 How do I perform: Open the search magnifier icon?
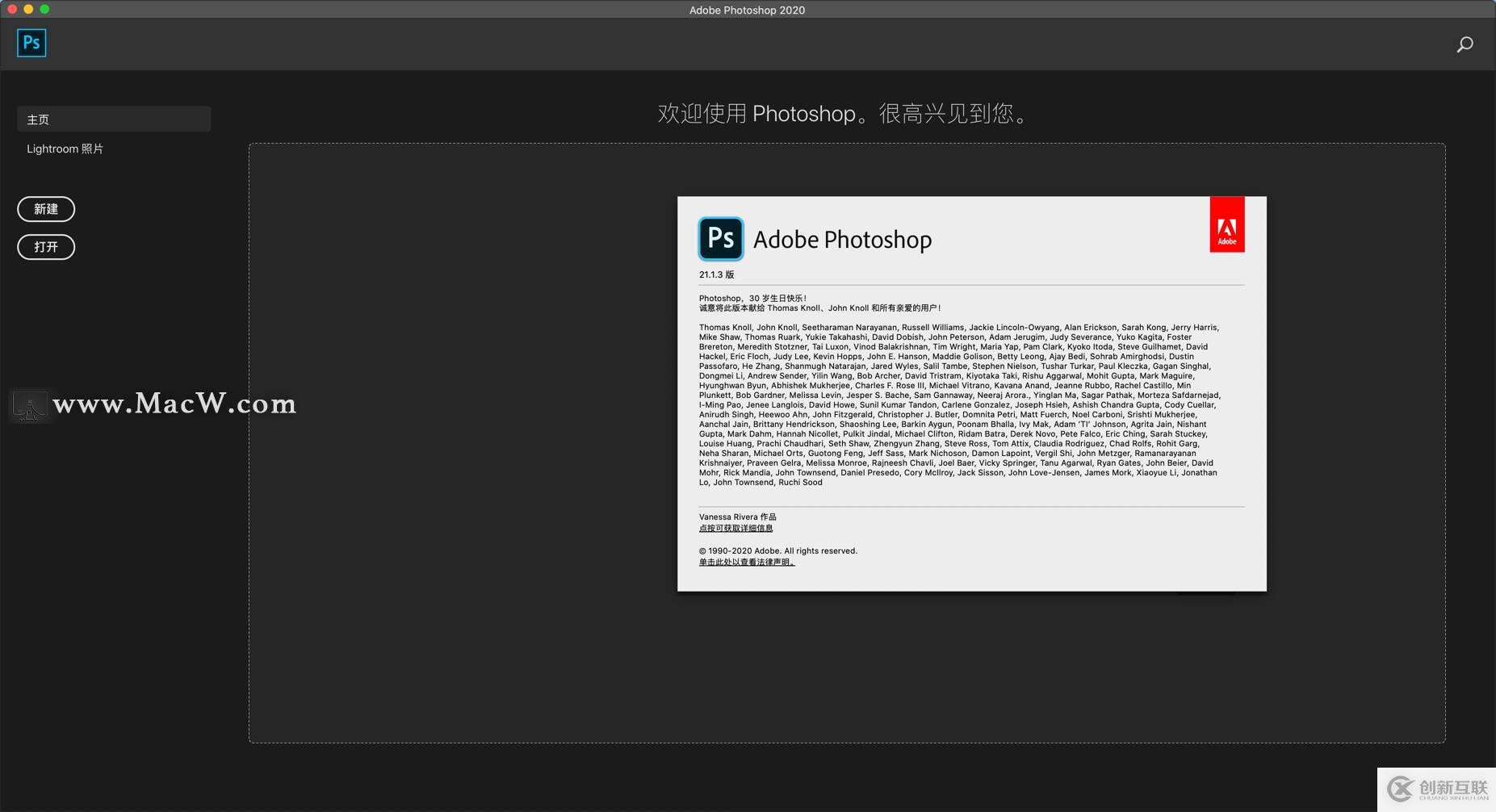click(x=1465, y=44)
